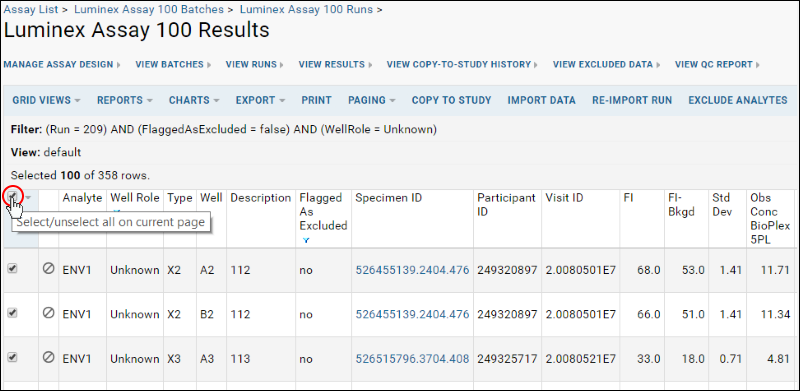Click the exclusion icon in the A3 row
Viewport: 800px width, 391px height.
[48, 358]
